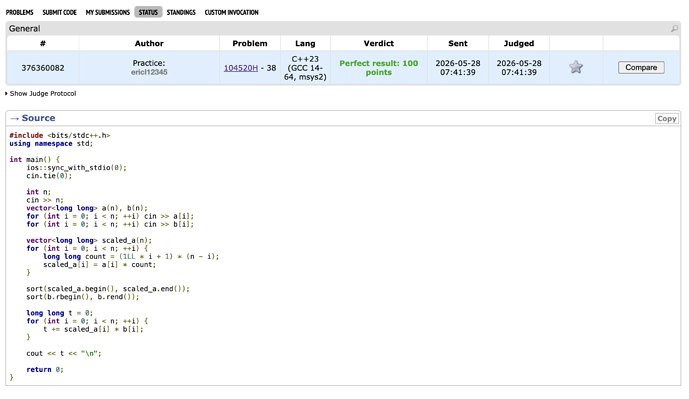Click the Compare button
Image resolution: width=689 pixels, height=399 pixels.
tap(641, 67)
